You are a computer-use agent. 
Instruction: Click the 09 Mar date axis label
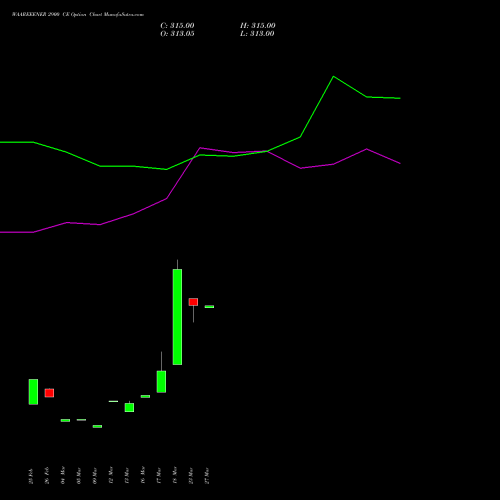(95, 476)
